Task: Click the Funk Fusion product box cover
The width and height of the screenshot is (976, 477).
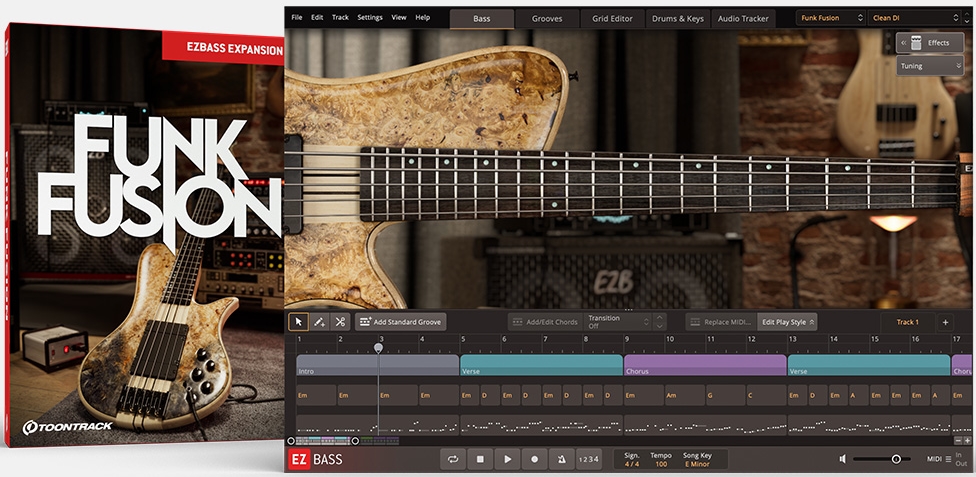Action: pyautogui.click(x=144, y=235)
